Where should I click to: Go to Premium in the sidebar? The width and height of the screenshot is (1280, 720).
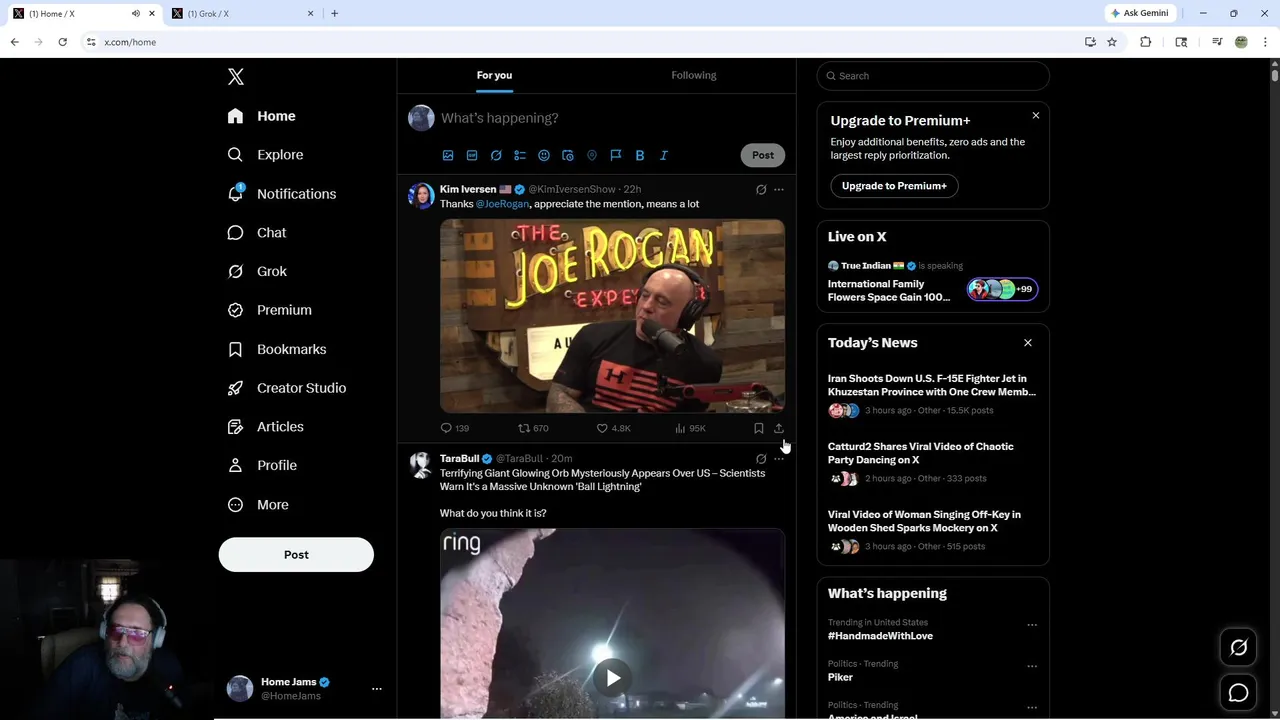(269, 310)
